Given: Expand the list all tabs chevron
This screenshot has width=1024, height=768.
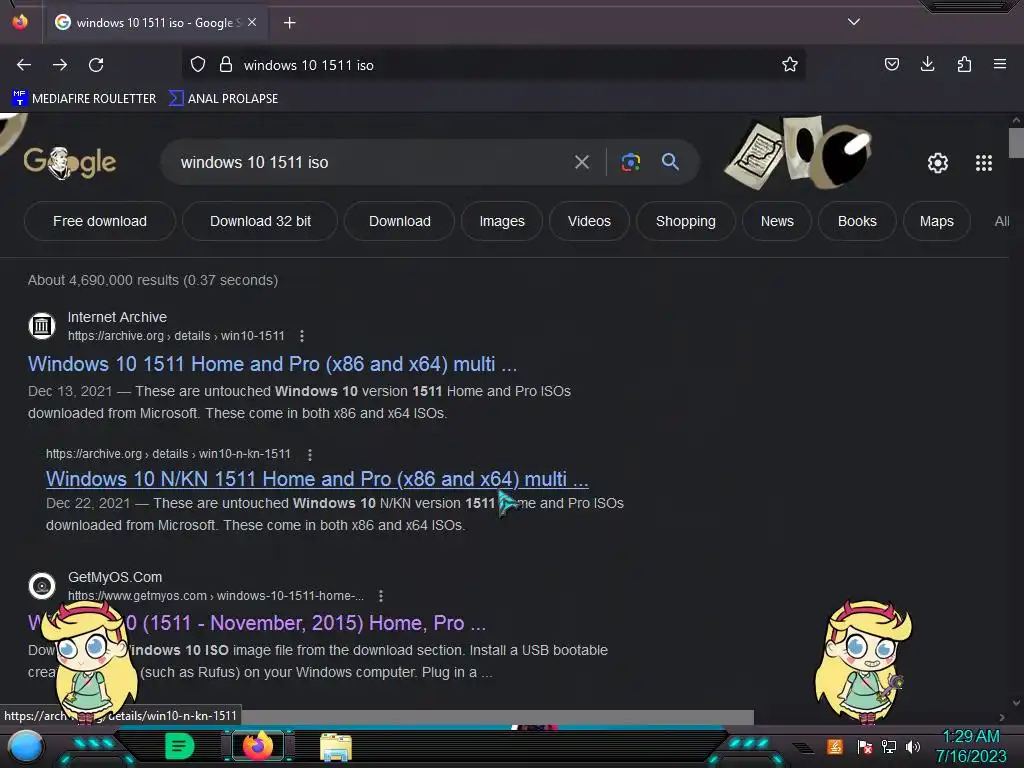Looking at the screenshot, I should click(x=854, y=22).
